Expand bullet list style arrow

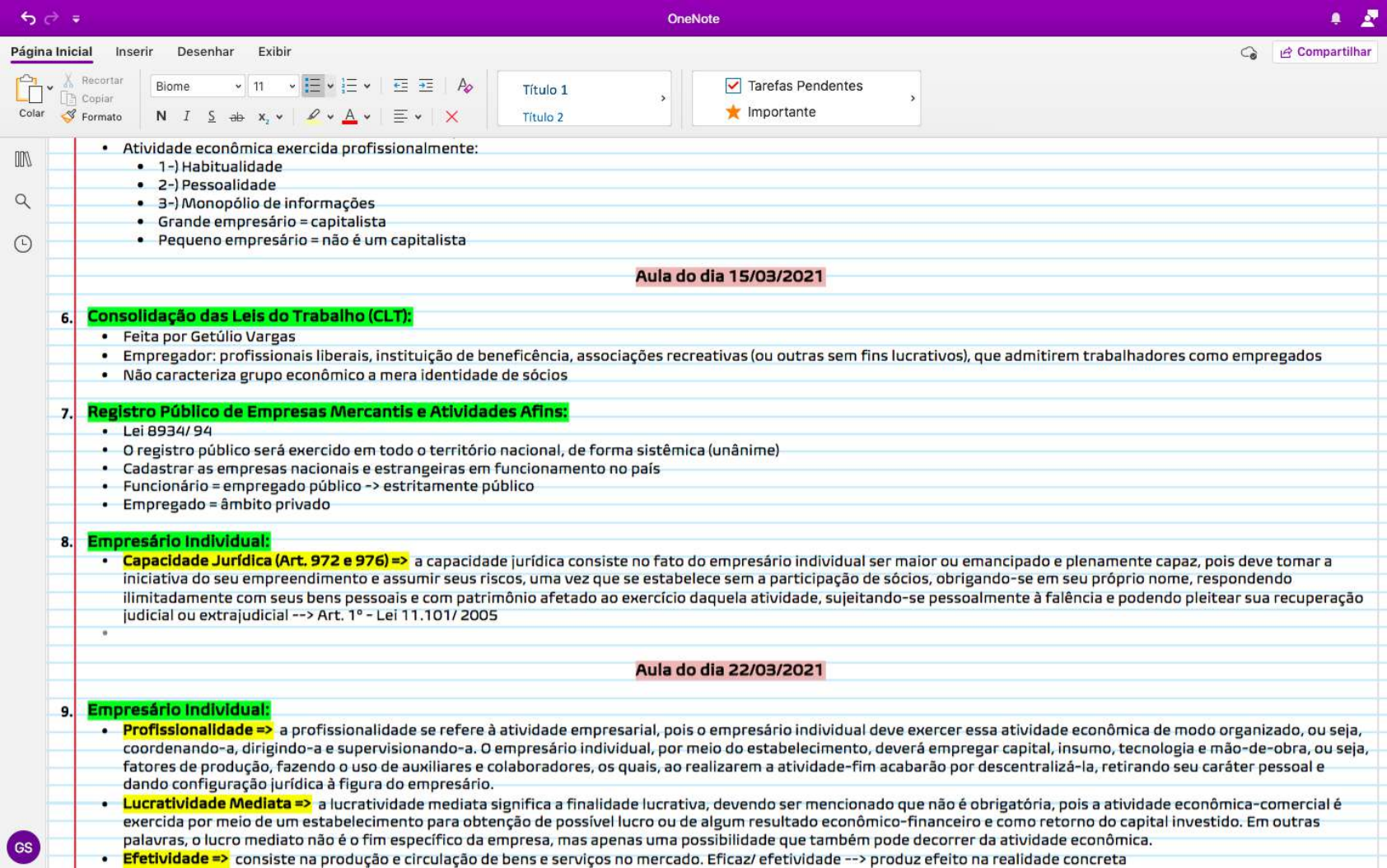(330, 86)
